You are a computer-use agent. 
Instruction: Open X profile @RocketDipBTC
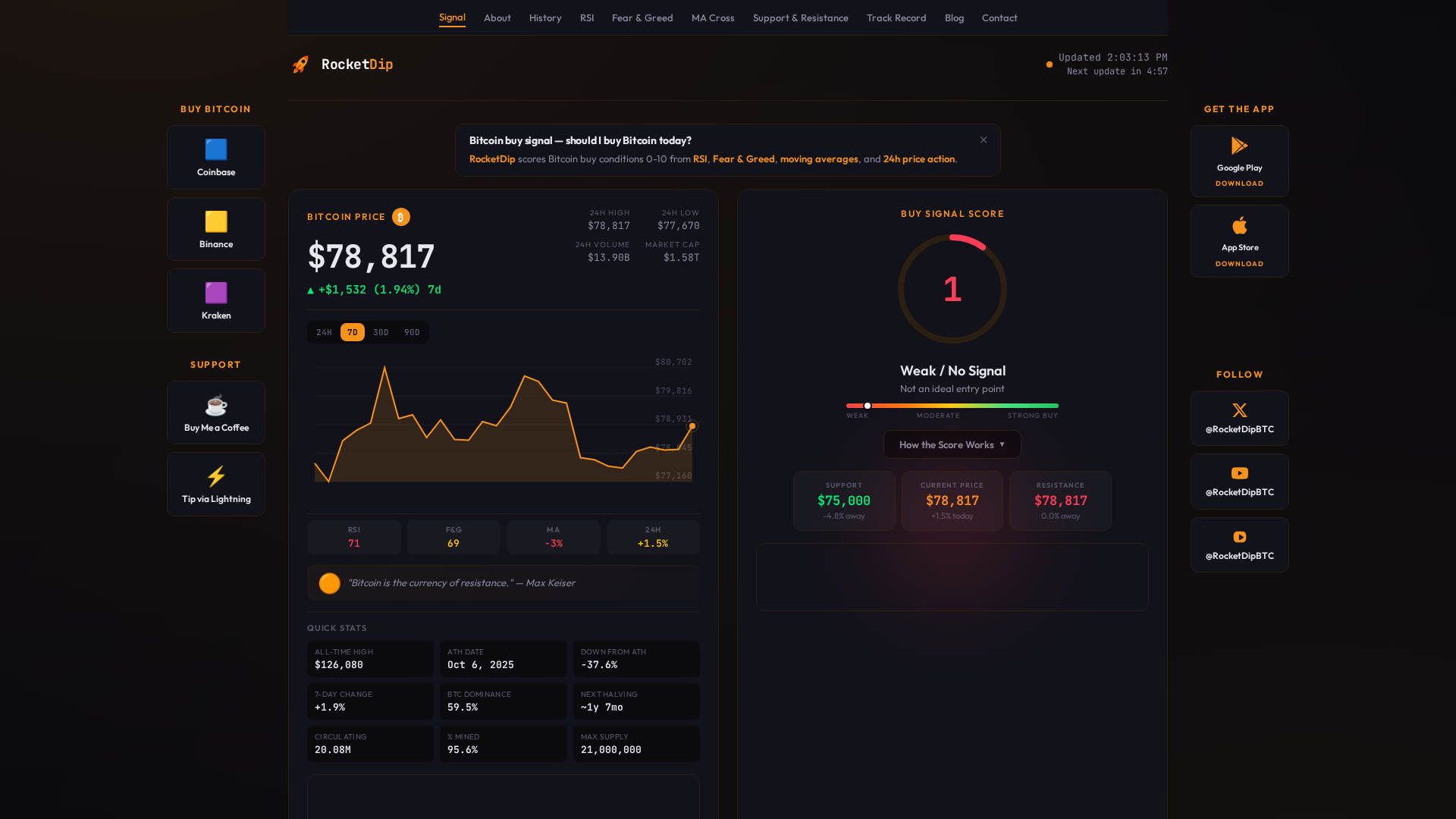[x=1239, y=418]
